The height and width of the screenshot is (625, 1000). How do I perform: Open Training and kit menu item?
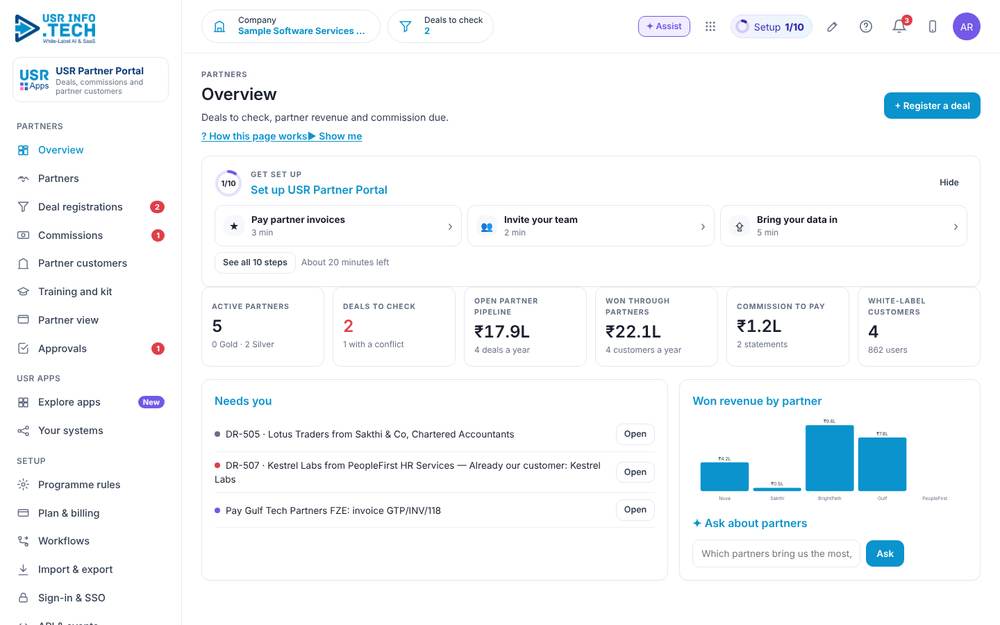91,291
